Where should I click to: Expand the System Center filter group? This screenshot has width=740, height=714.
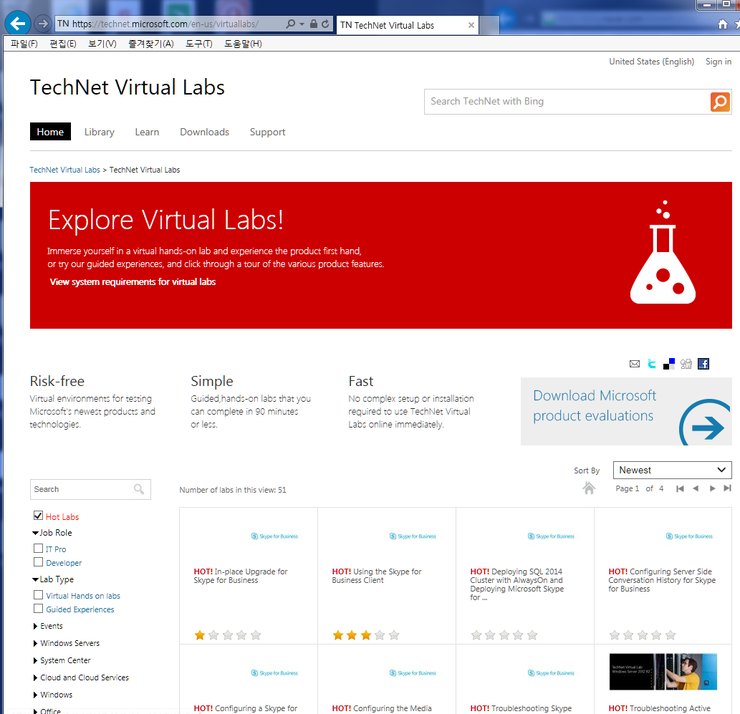(x=35, y=661)
